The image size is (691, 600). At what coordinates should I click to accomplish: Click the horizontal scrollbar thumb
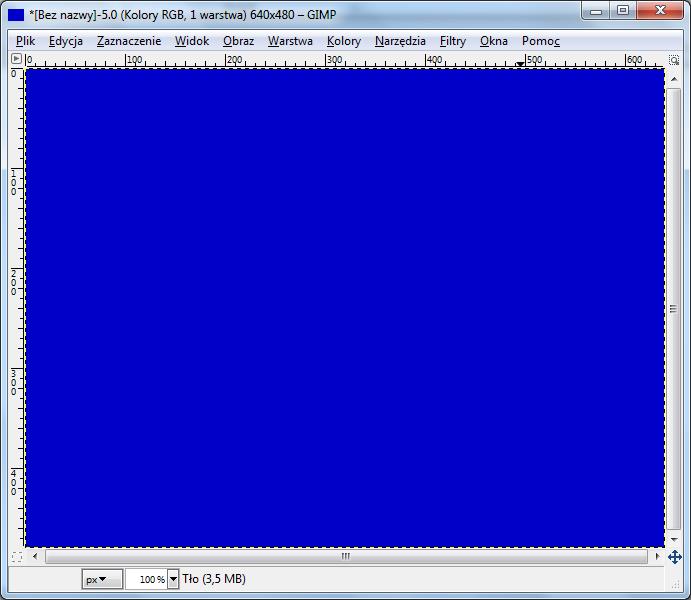tap(346, 556)
